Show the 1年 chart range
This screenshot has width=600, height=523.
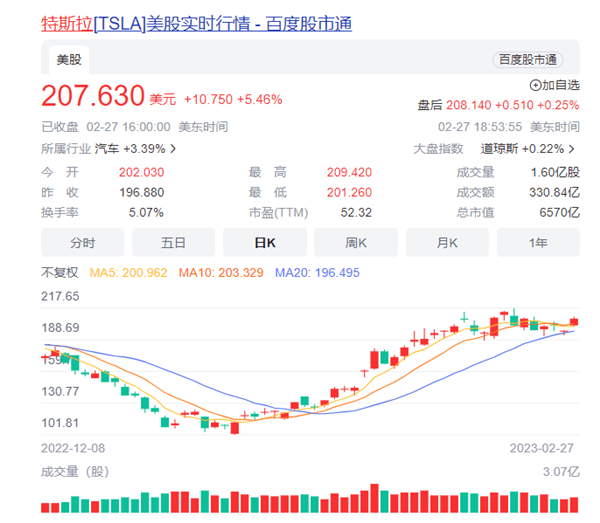pos(537,243)
